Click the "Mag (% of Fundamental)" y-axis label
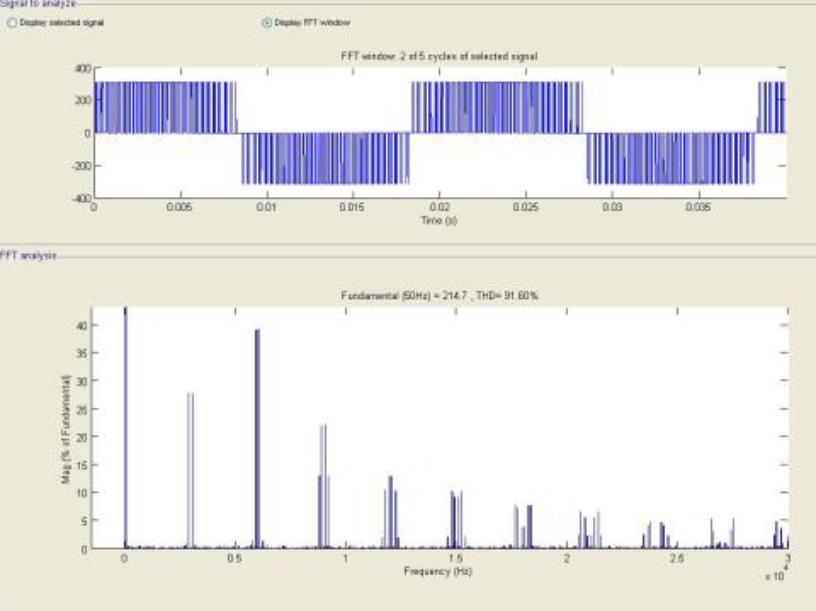The width and height of the screenshot is (816, 611). click(x=65, y=431)
